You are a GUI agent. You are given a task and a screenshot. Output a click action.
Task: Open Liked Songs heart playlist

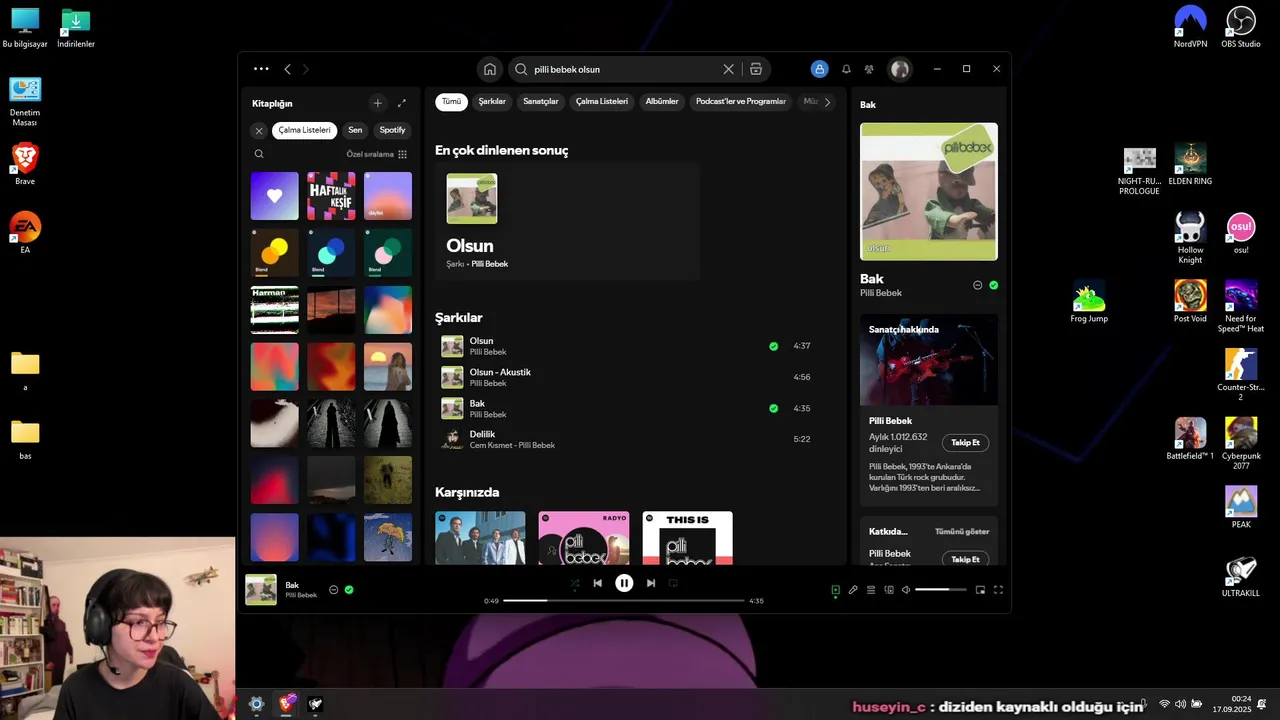(x=274, y=196)
